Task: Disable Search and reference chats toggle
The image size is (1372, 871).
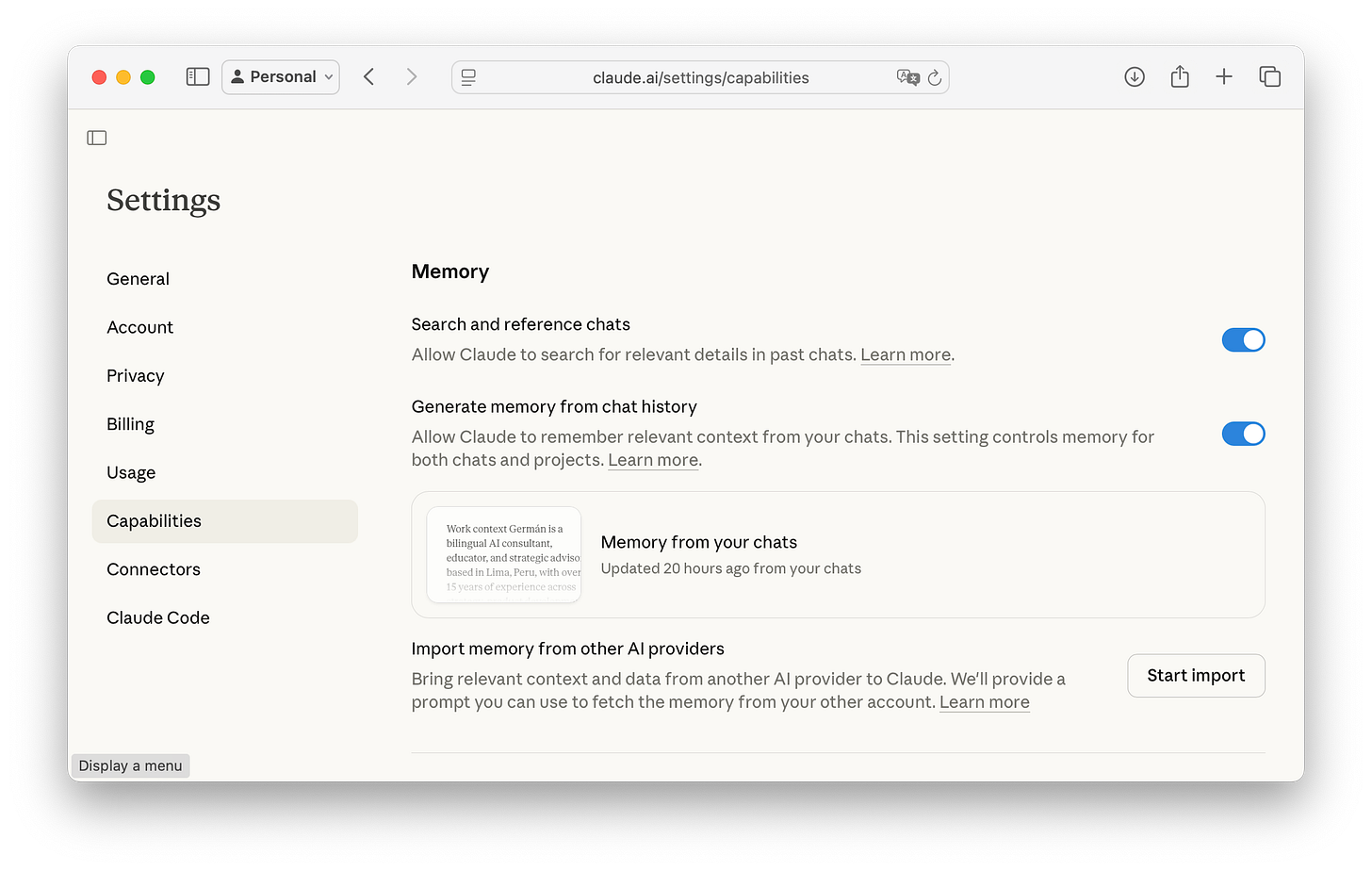Action: [1243, 340]
